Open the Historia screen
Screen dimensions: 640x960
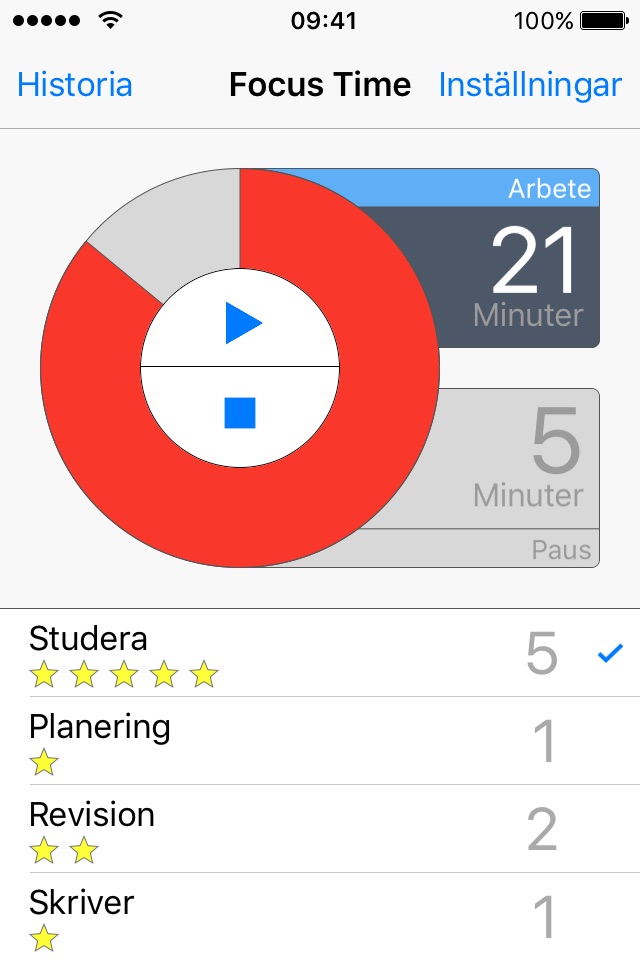[x=75, y=85]
